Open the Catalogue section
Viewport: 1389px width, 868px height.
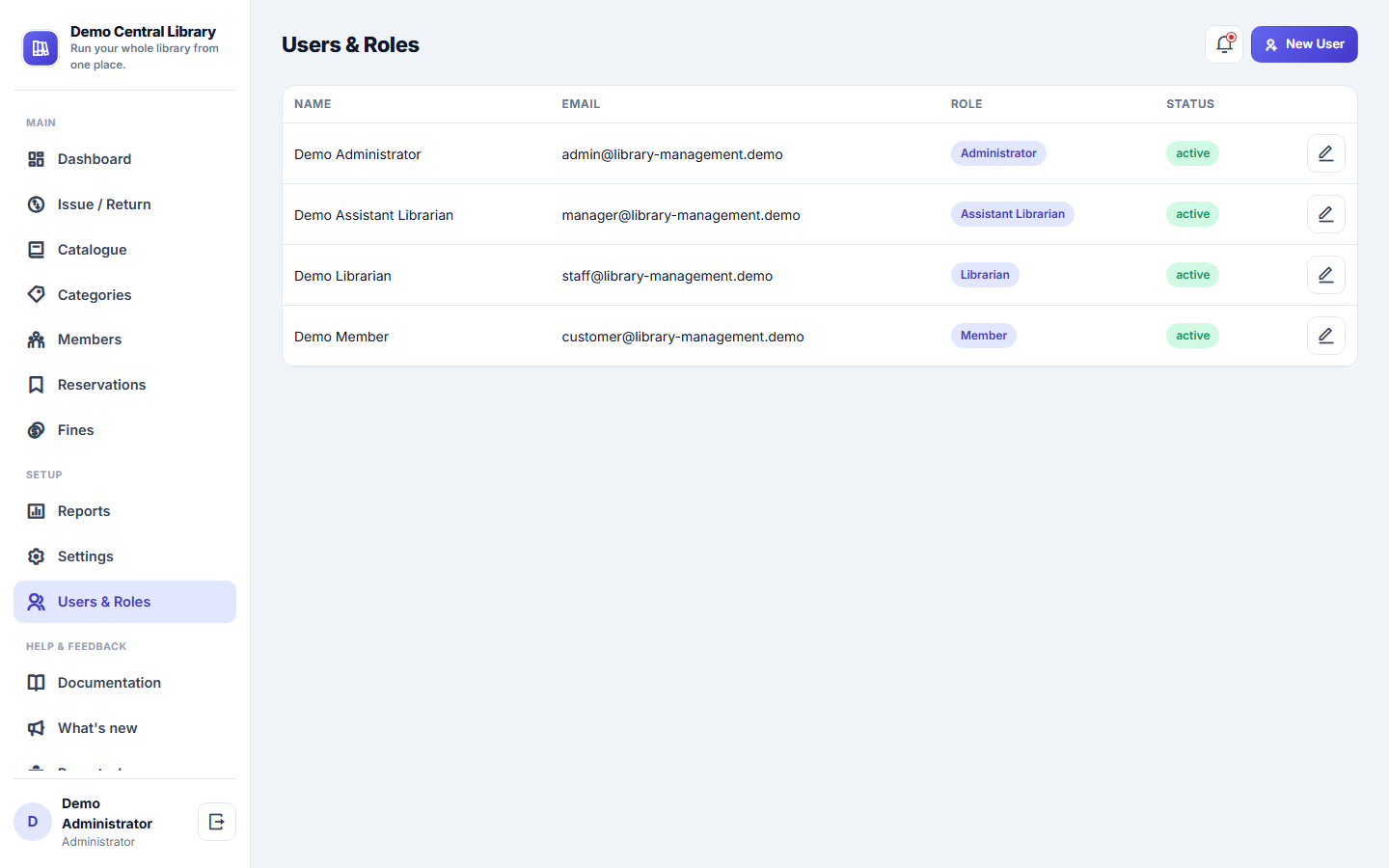click(124, 250)
